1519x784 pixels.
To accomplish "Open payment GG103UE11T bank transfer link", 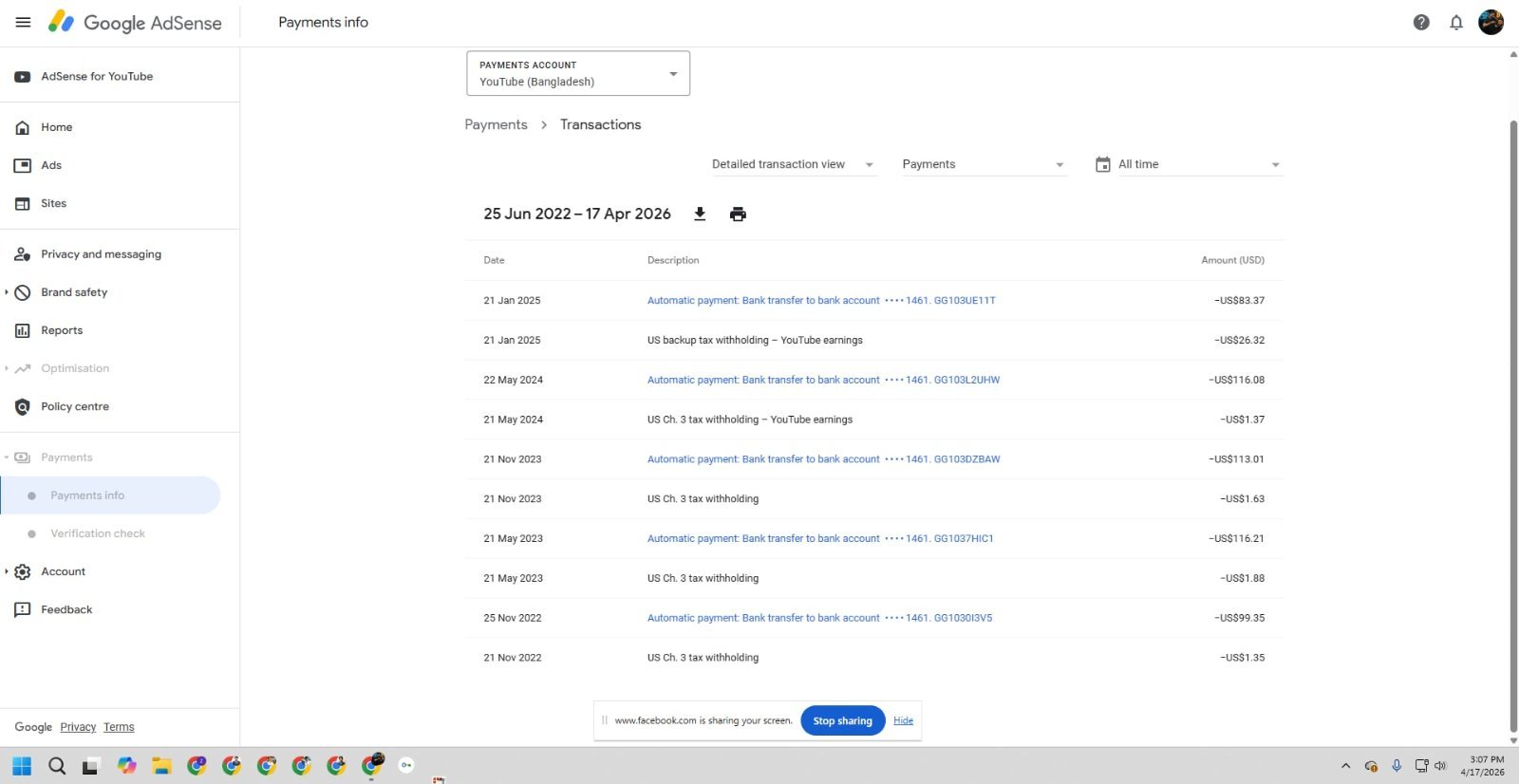I will tap(821, 300).
